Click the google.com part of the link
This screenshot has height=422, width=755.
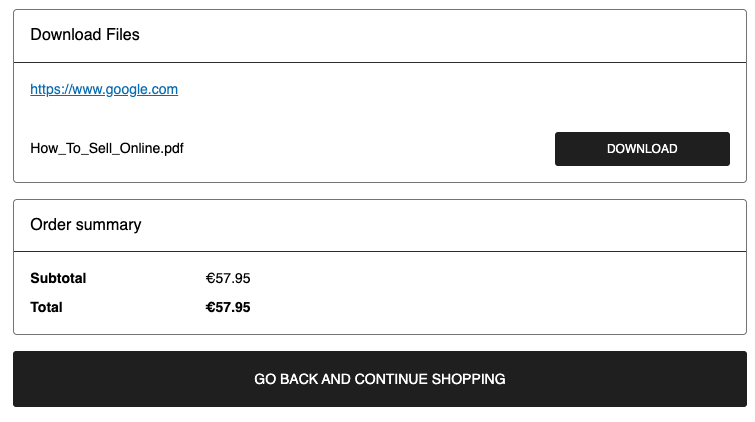tap(142, 89)
